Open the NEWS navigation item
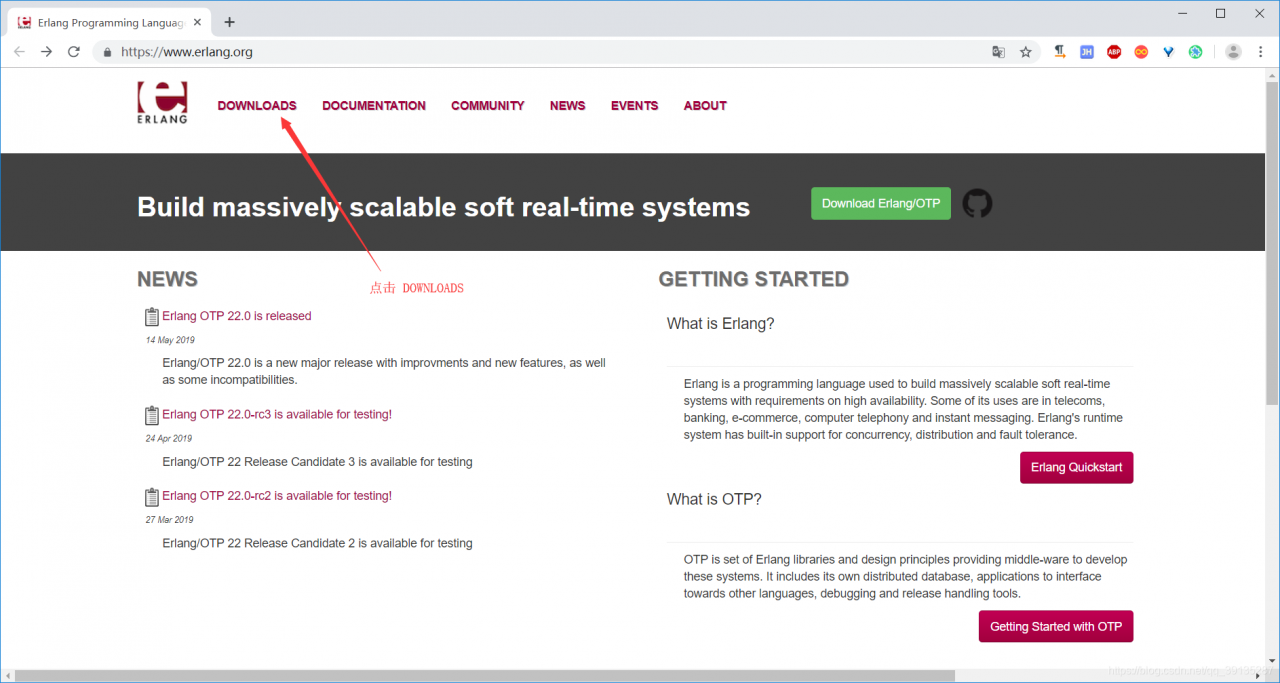This screenshot has height=683, width=1280. [567, 105]
